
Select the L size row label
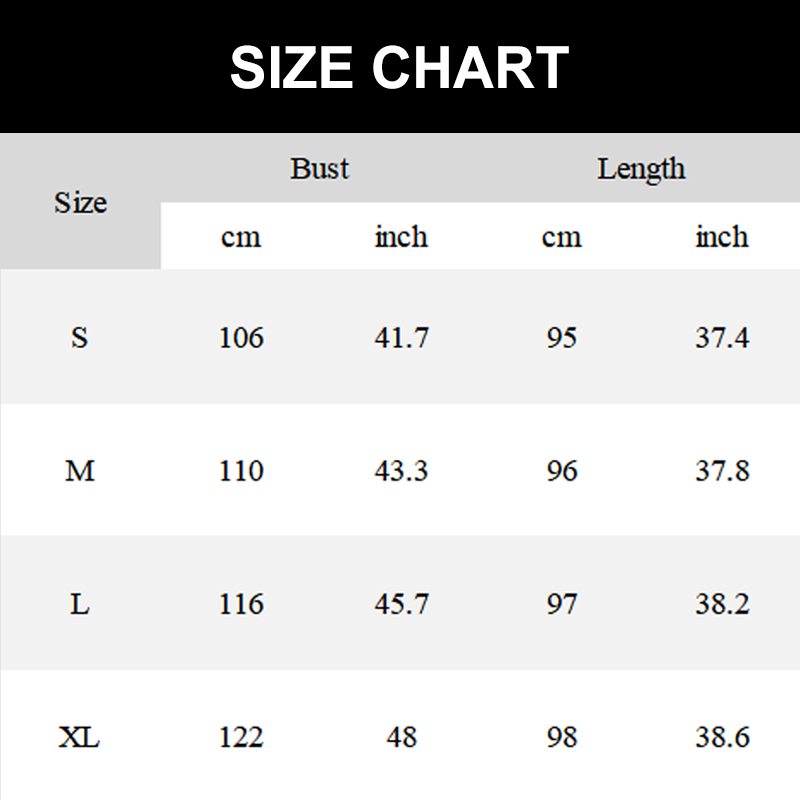pos(80,605)
